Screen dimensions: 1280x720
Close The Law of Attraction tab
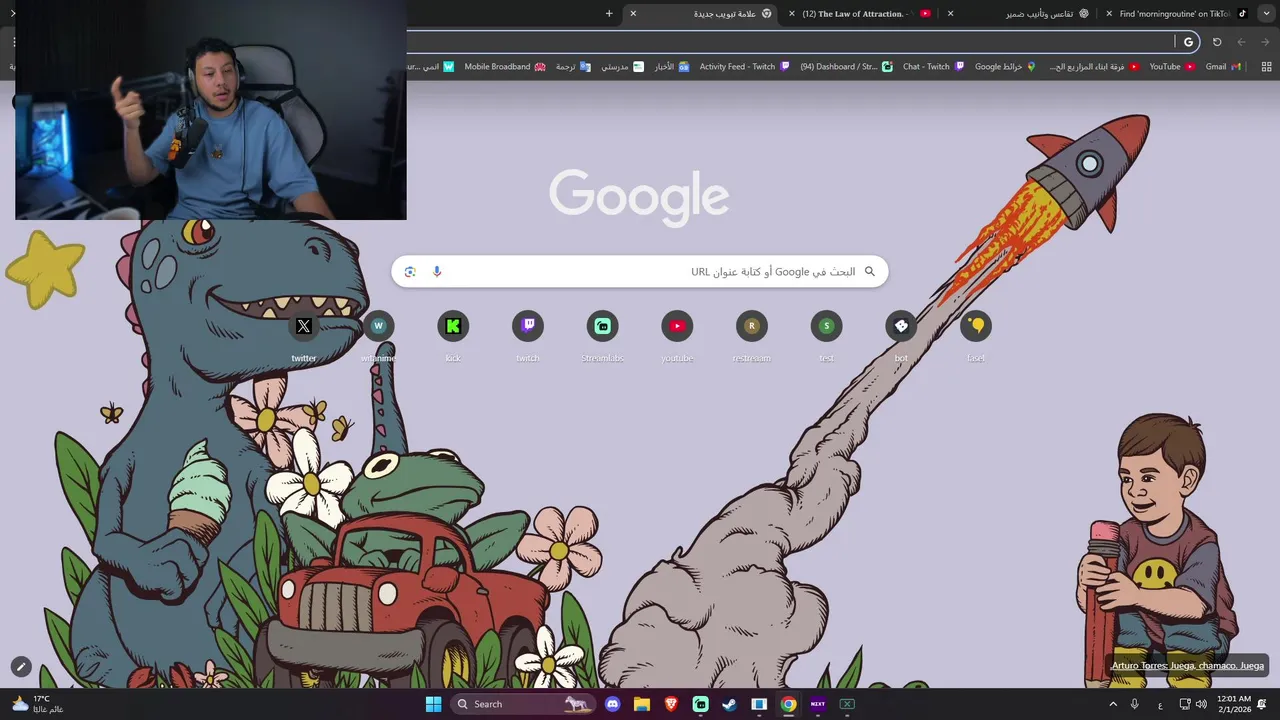coord(793,14)
